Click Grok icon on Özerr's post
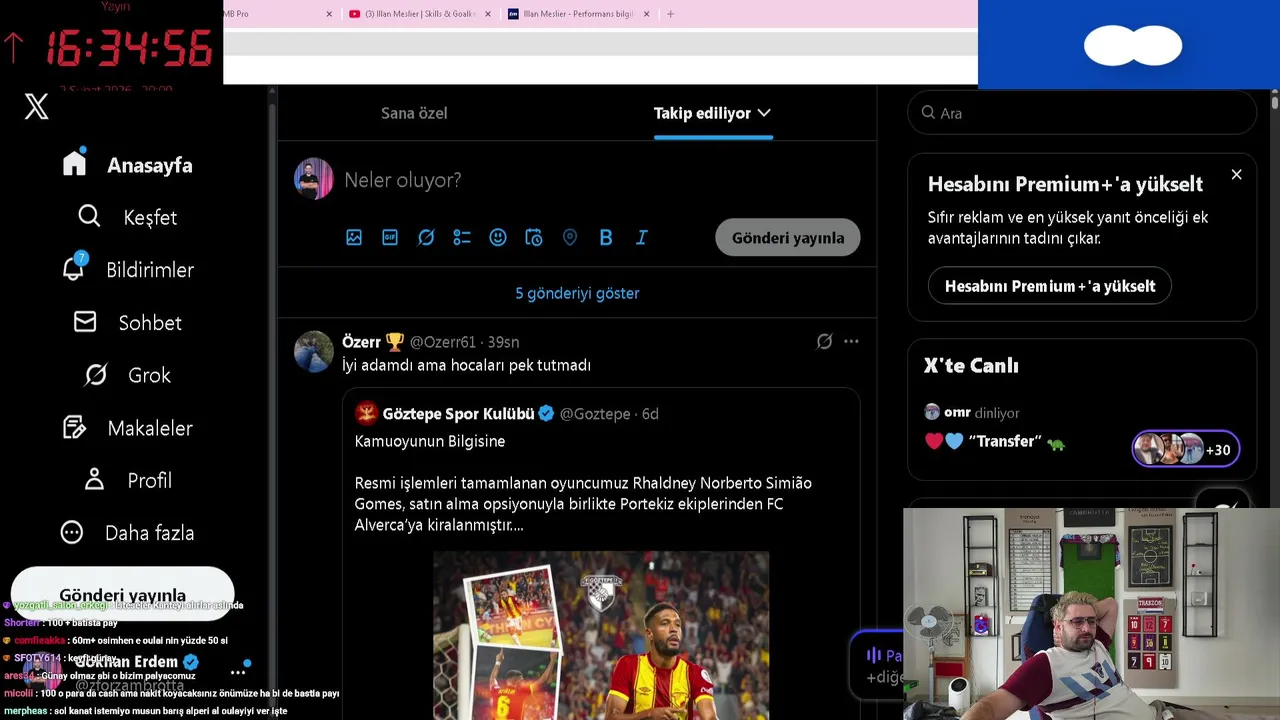The height and width of the screenshot is (720, 1280). coord(824,341)
